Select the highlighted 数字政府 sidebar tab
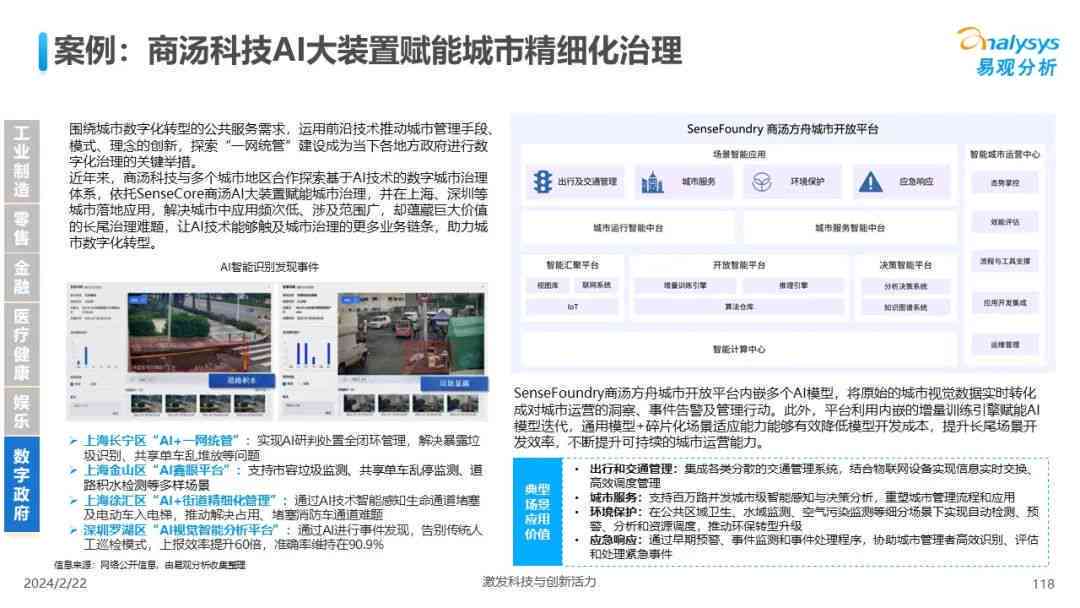Screen dimensions: 1080x608 [x=22, y=484]
